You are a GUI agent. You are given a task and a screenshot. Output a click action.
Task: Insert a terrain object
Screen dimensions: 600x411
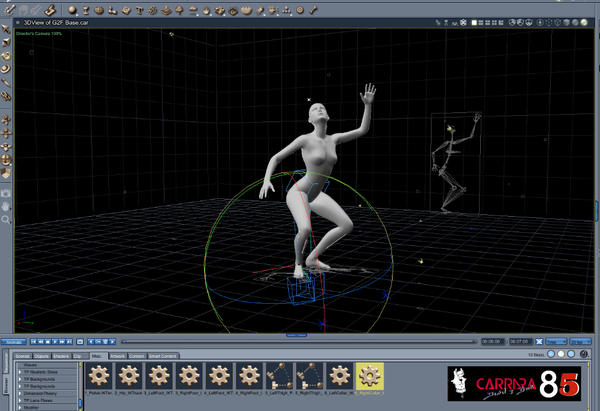(166, 10)
